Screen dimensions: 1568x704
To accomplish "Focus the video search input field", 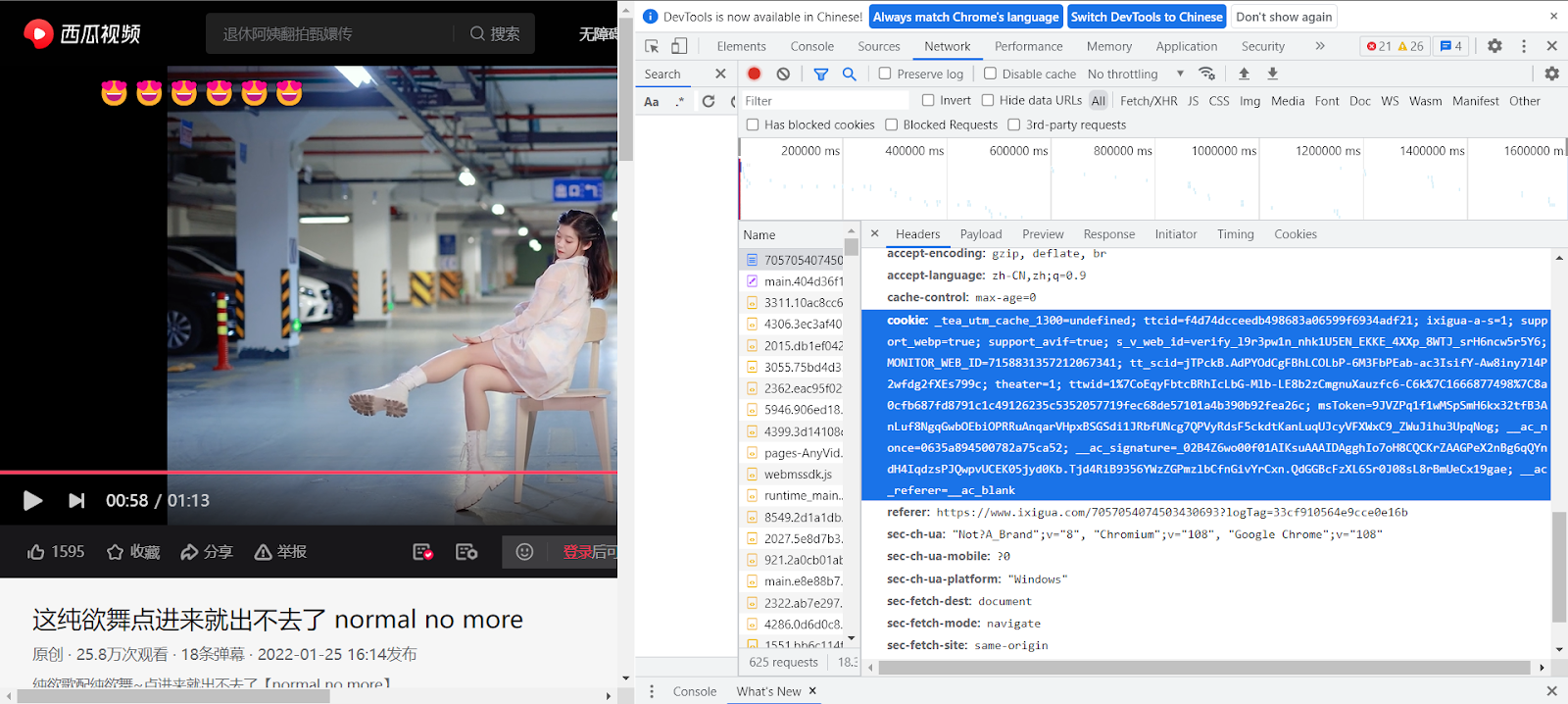I will point(330,33).
